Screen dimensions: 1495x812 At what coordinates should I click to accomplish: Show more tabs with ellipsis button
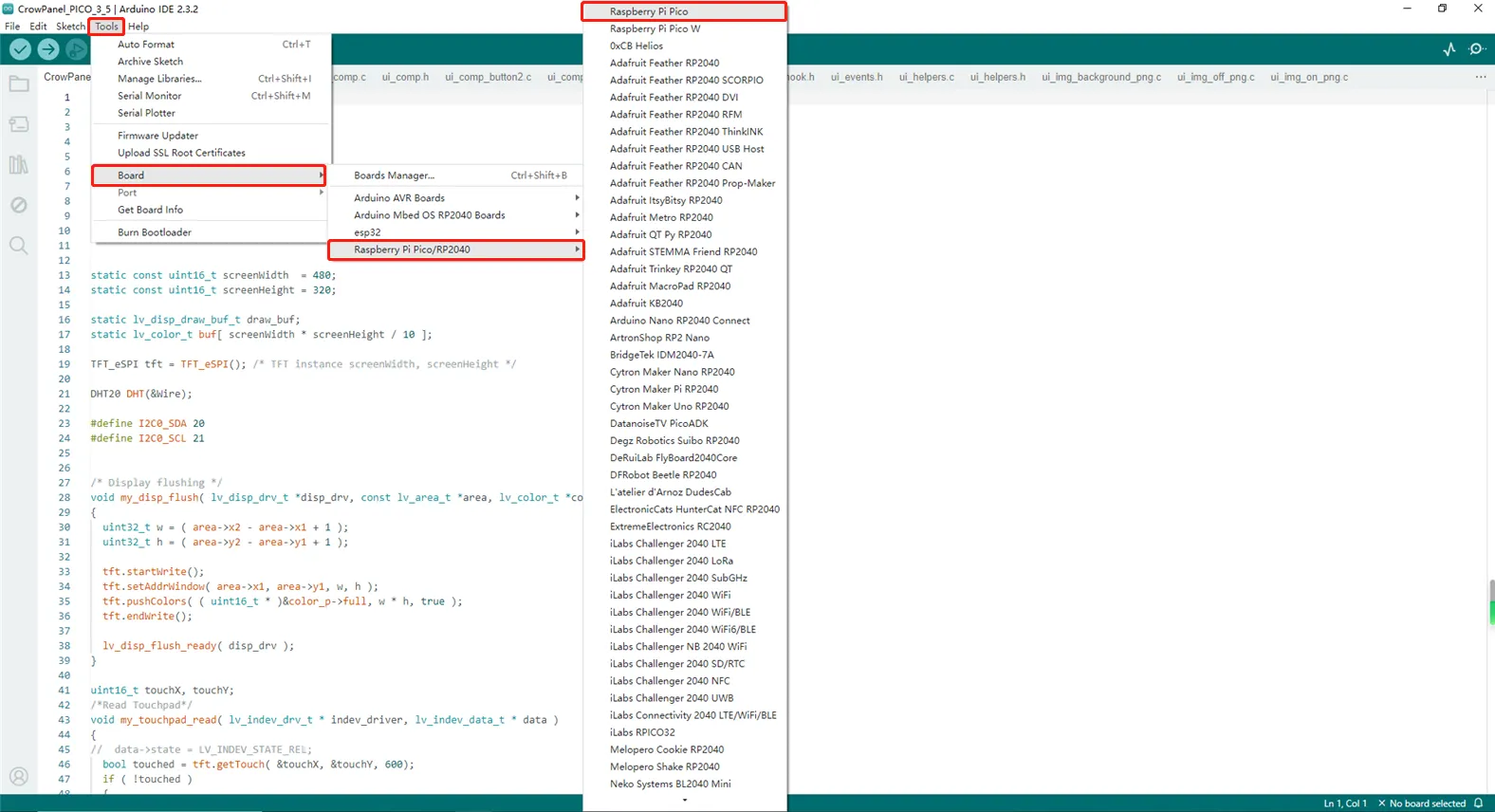(x=1480, y=77)
